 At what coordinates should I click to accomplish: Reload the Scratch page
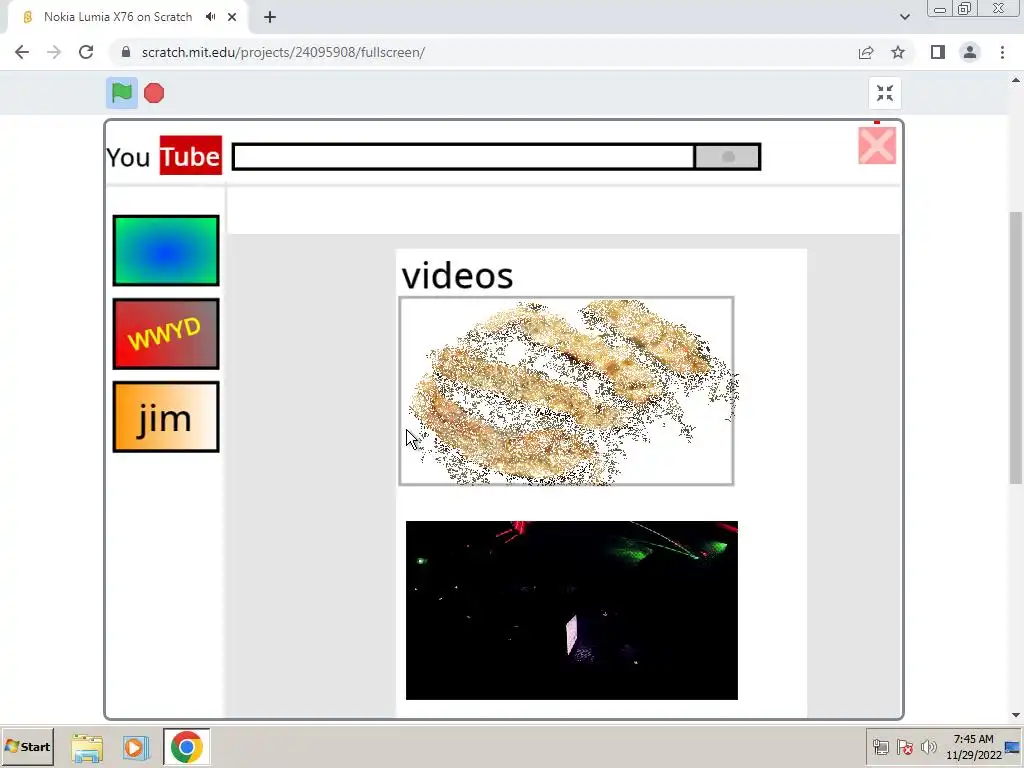[86, 52]
